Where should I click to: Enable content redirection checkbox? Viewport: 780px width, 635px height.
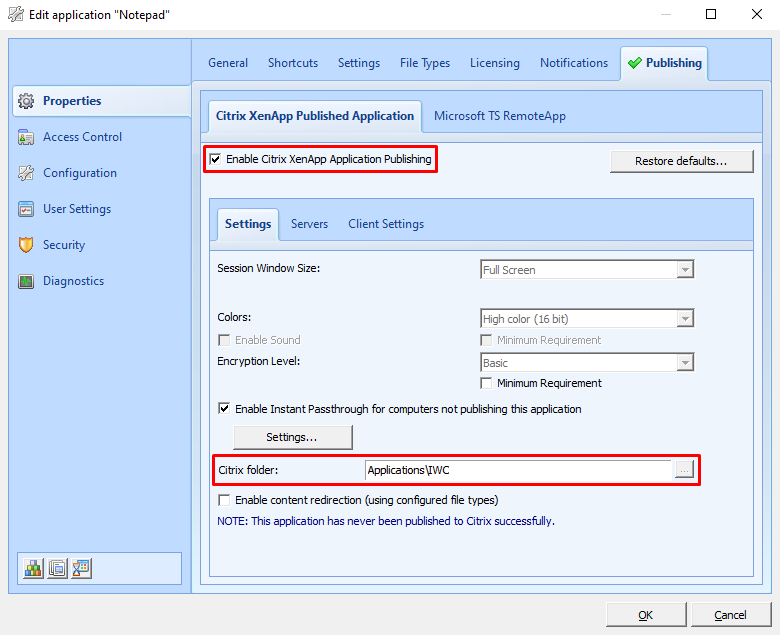coord(224,500)
